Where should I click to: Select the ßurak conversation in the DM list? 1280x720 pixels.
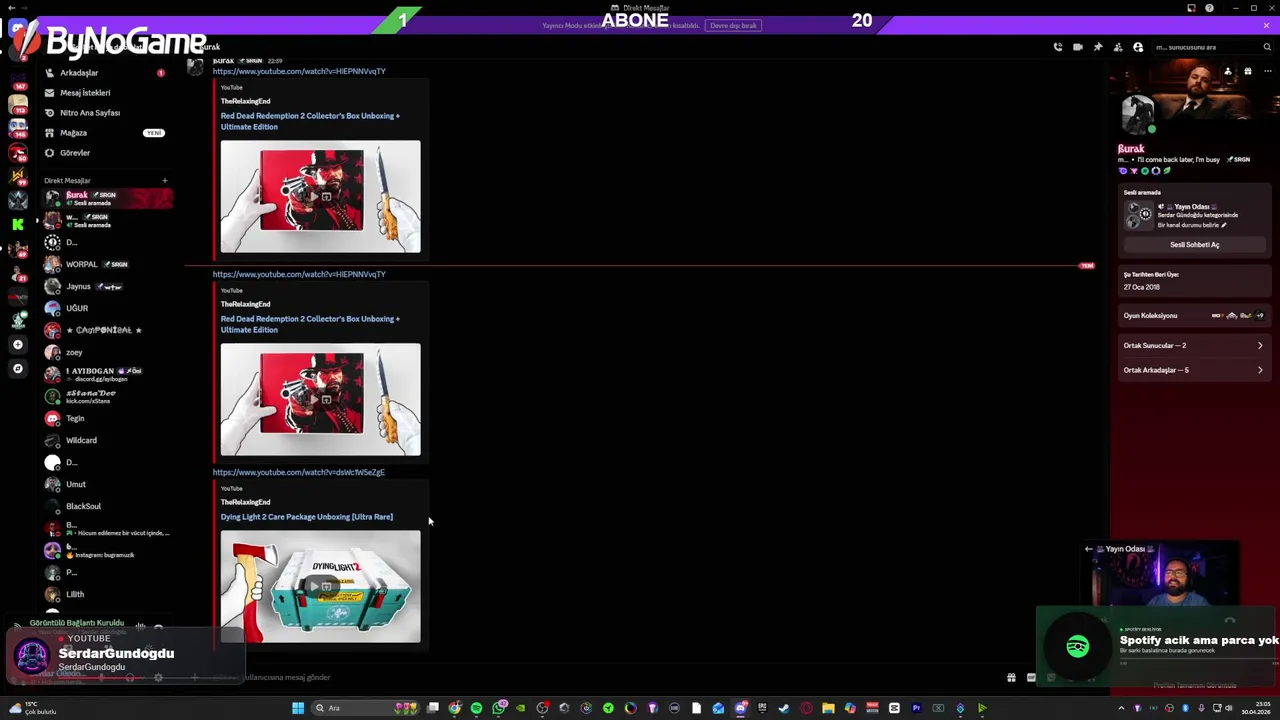pyautogui.click(x=105, y=198)
